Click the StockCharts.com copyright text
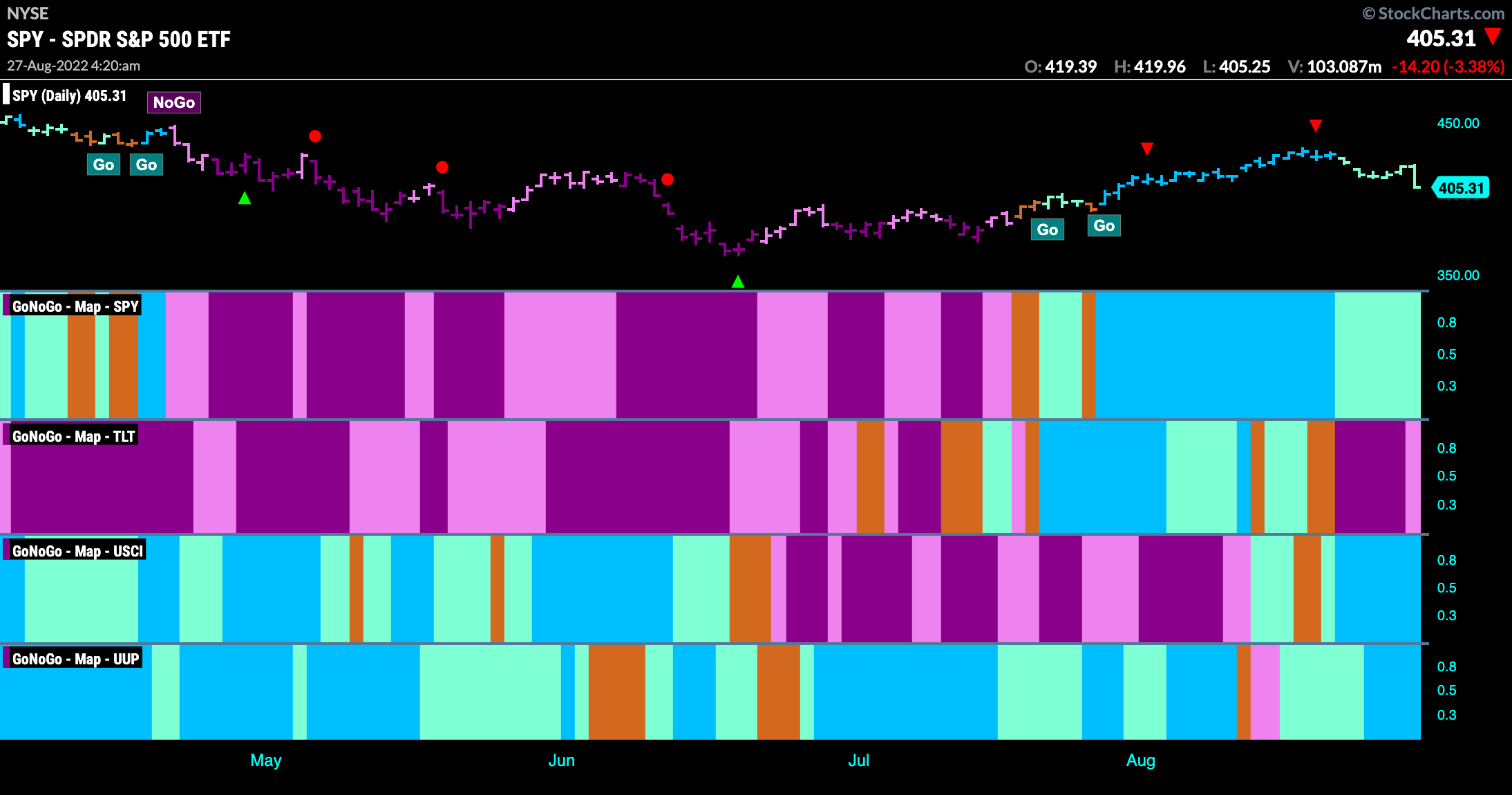This screenshot has width=1512, height=795. [1433, 13]
